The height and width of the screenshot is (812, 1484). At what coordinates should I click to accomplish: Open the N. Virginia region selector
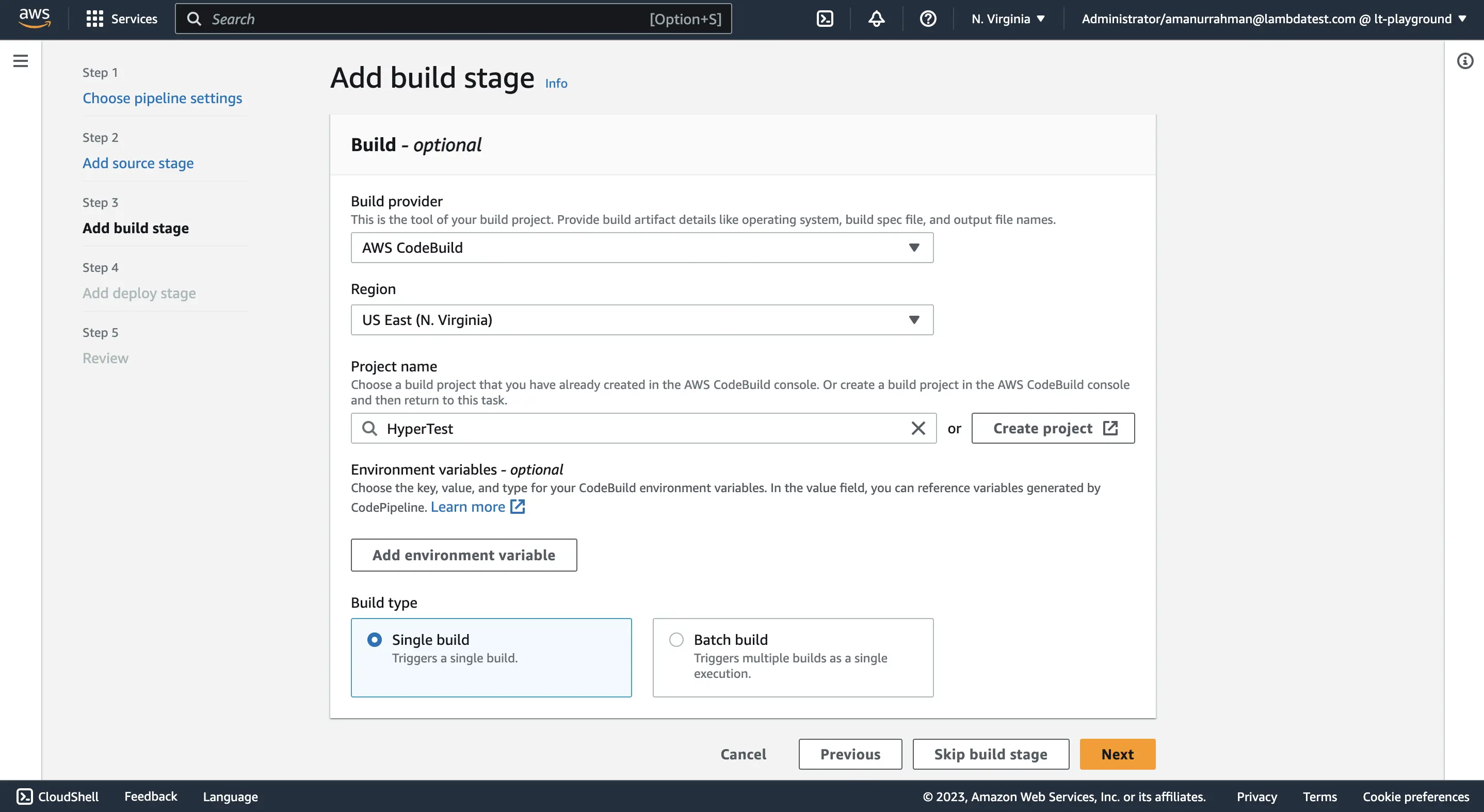pos(1008,19)
